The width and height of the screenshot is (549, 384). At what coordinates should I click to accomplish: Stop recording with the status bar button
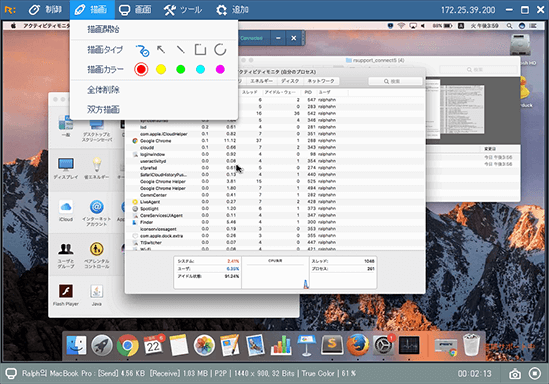(535, 373)
